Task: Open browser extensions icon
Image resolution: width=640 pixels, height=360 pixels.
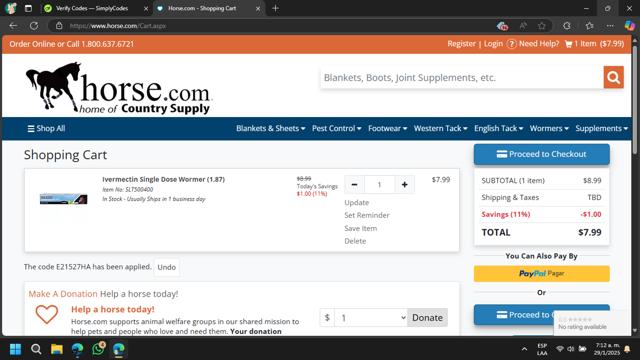Action: 567,26
